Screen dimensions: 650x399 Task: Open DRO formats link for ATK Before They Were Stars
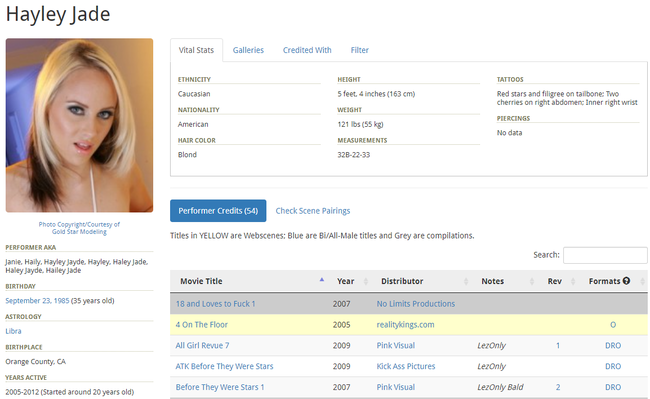613,366
